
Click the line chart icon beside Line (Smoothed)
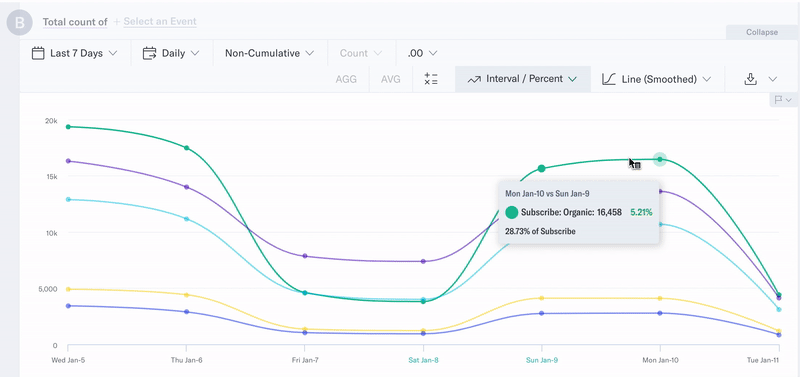pos(609,79)
